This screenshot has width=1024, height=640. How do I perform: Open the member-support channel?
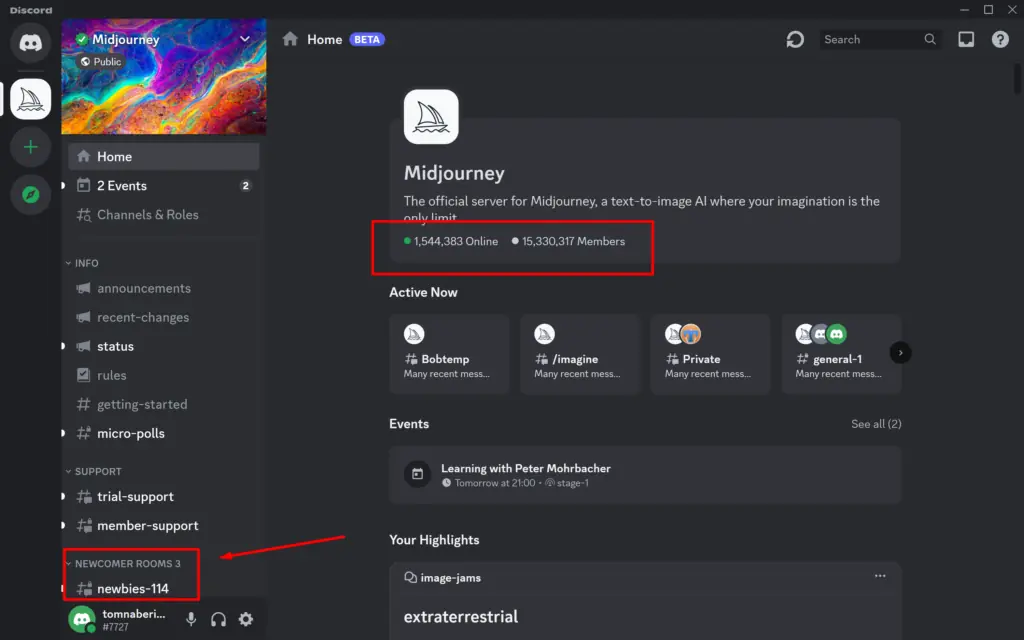click(163, 526)
